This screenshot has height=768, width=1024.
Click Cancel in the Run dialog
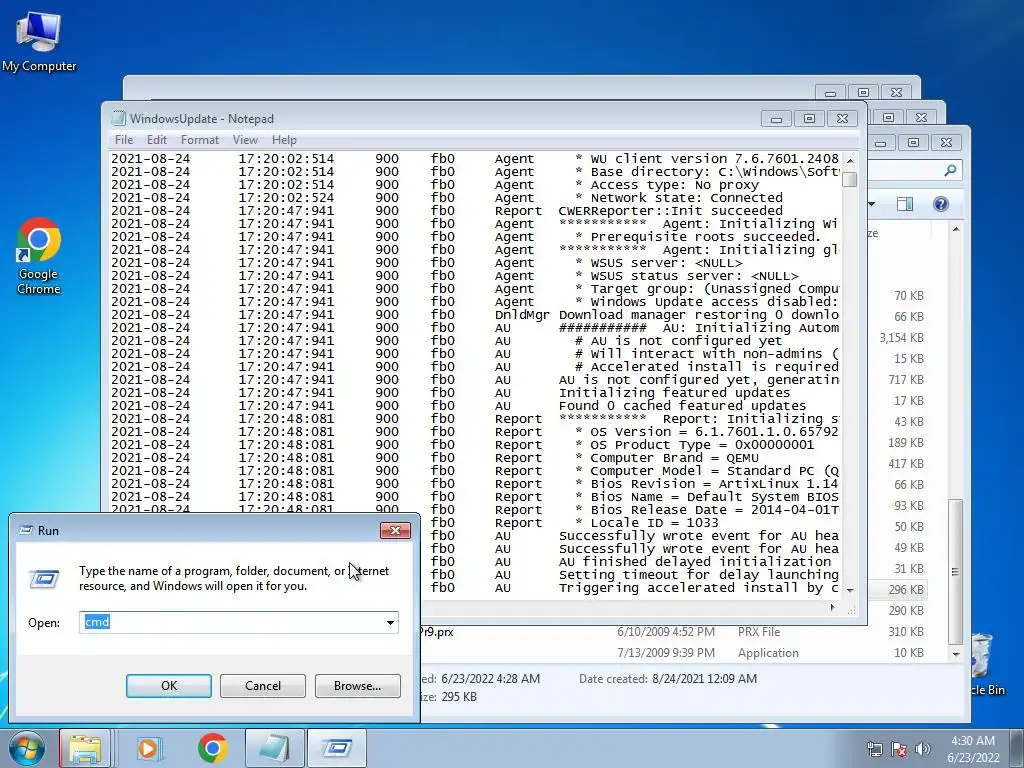click(x=263, y=686)
